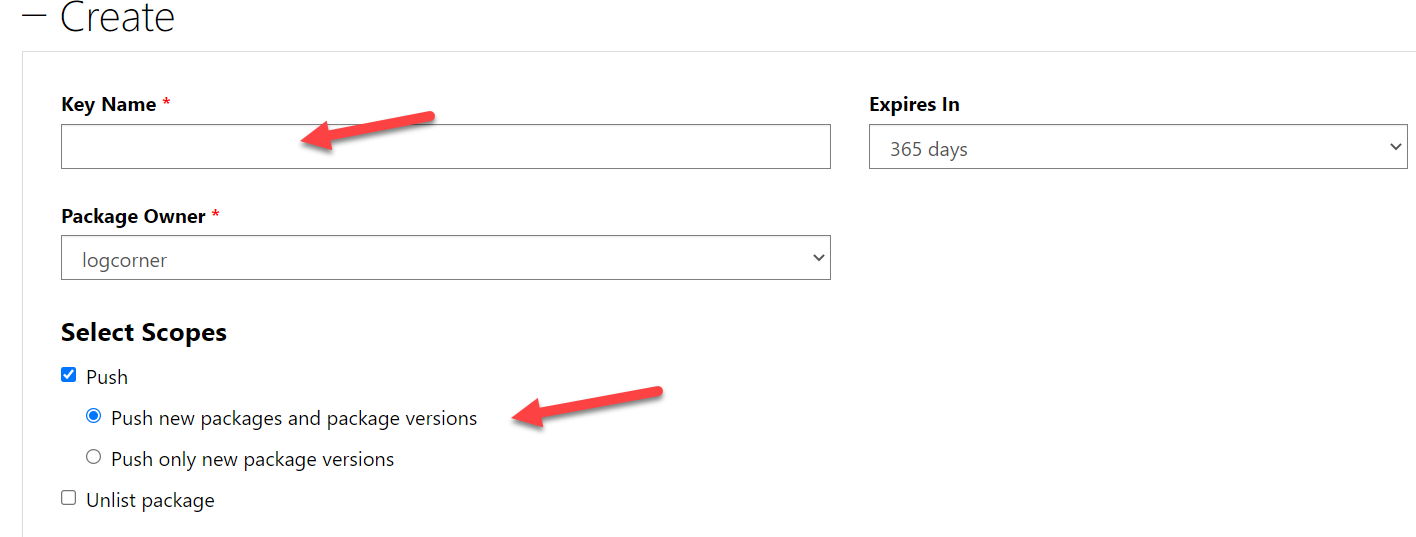The height and width of the screenshot is (537, 1416).
Task: Click the Push label text
Action: coord(107,377)
